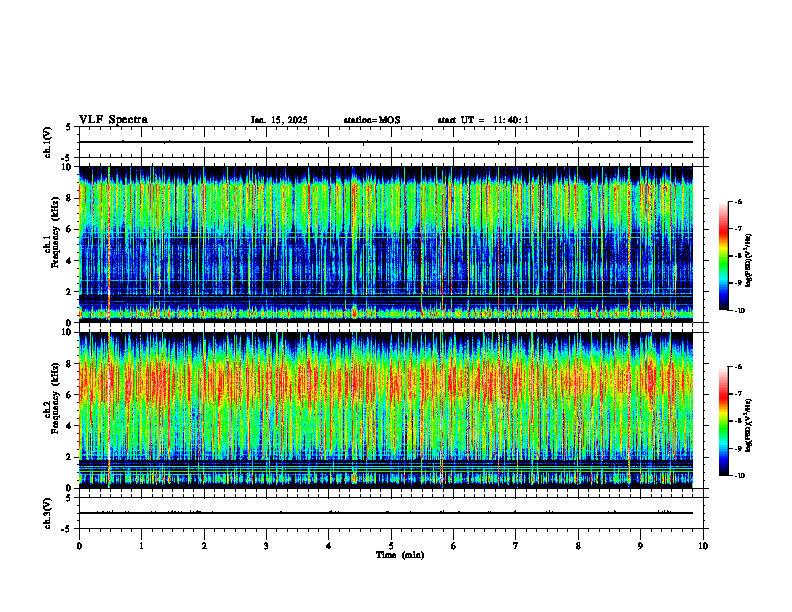Viewport: 792px width, 612px height.
Task: Click inside the ch.2 spectrogram panel
Action: (386, 410)
